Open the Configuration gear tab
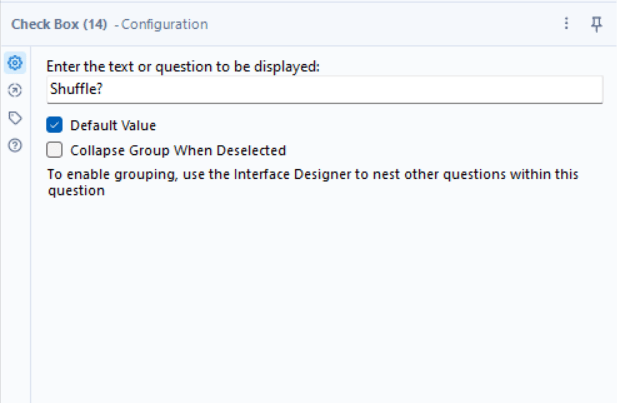 tap(15, 63)
